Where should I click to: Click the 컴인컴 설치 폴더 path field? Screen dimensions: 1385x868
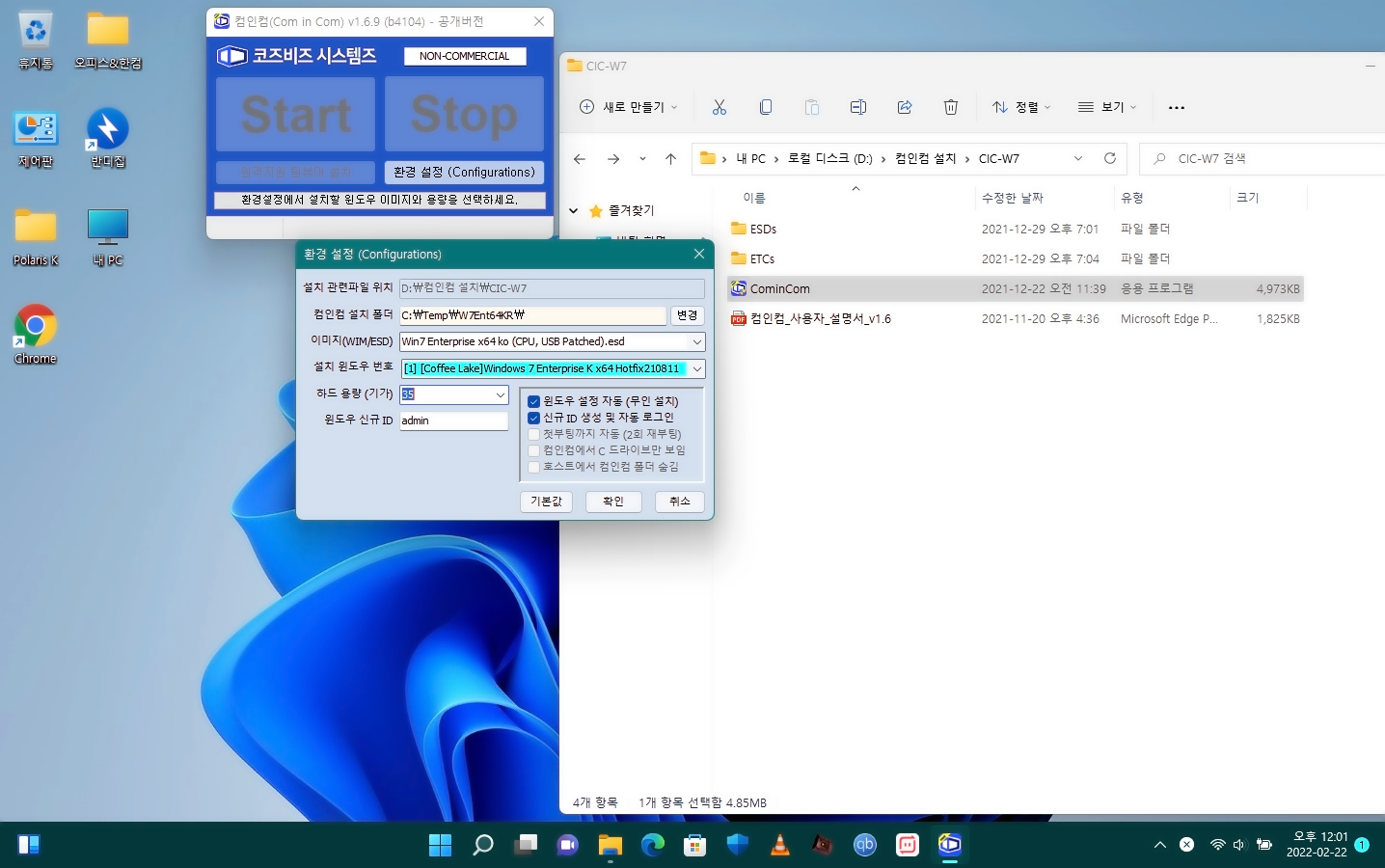532,315
